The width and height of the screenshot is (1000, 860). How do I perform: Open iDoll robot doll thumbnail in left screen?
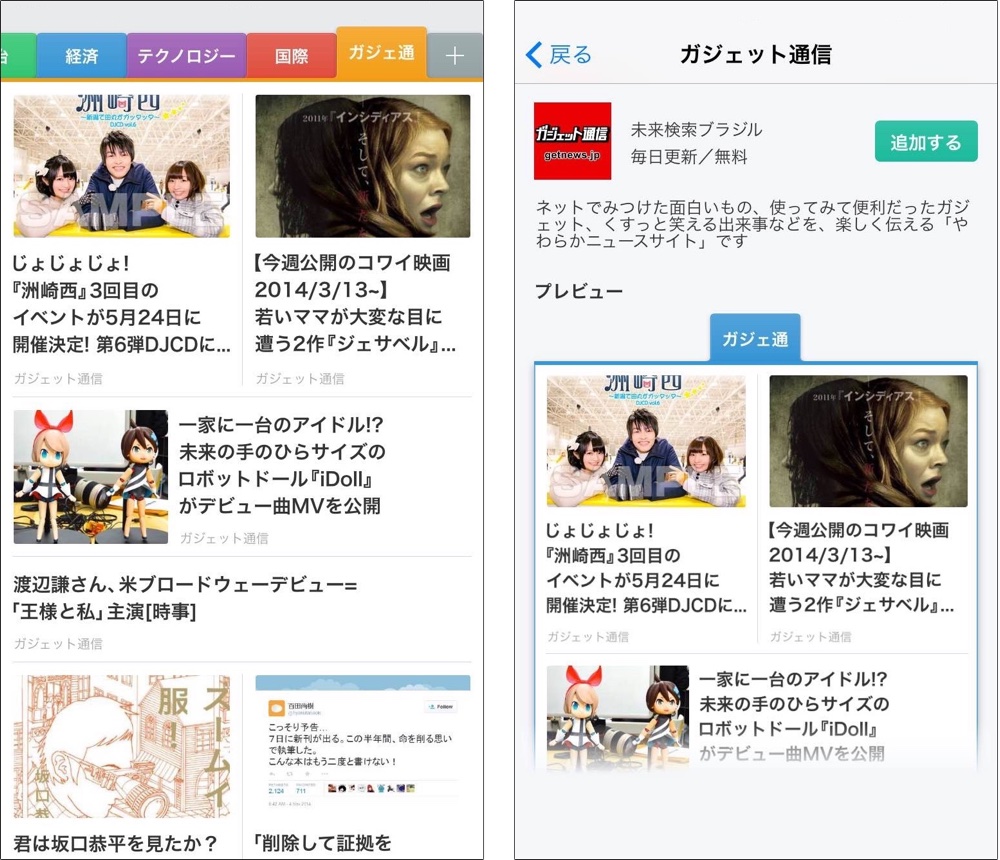pos(91,477)
